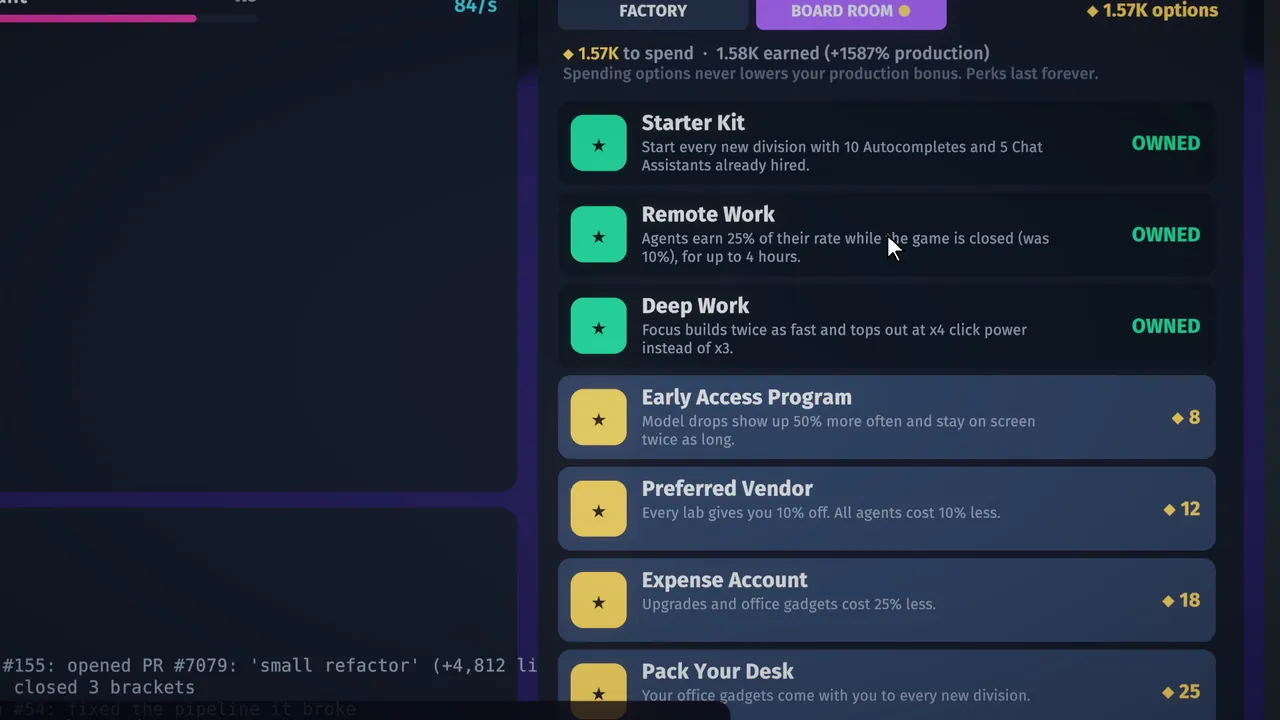Click the yellow star icon for Early Access Program
This screenshot has width=1280, height=720.
point(598,418)
